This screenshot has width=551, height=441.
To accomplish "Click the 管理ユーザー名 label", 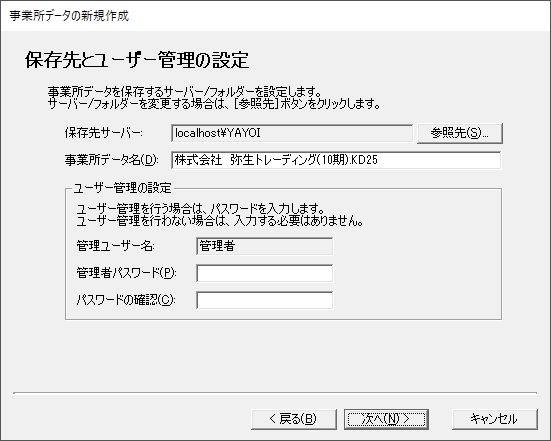I will (x=116, y=246).
